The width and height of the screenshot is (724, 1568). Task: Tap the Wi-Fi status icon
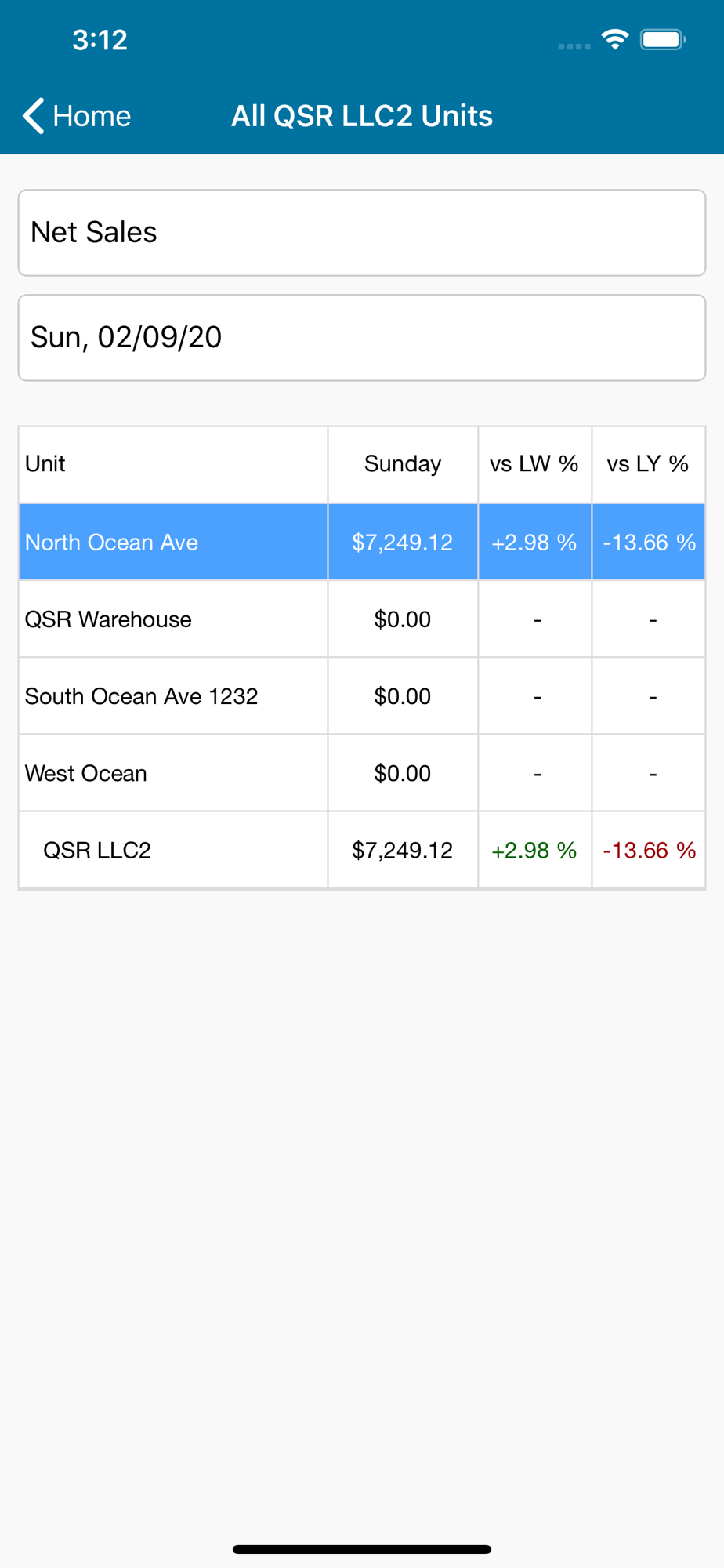tap(615, 39)
